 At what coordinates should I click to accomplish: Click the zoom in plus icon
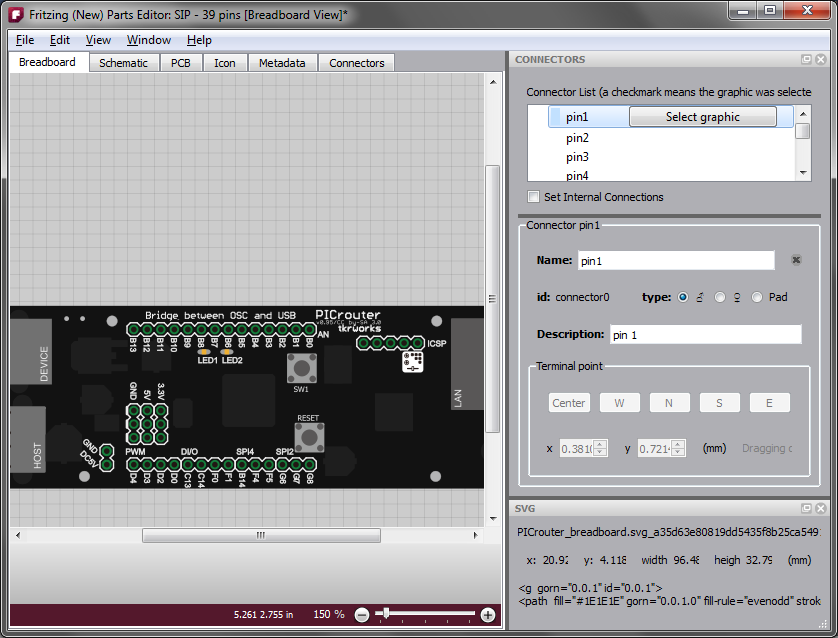click(x=488, y=615)
